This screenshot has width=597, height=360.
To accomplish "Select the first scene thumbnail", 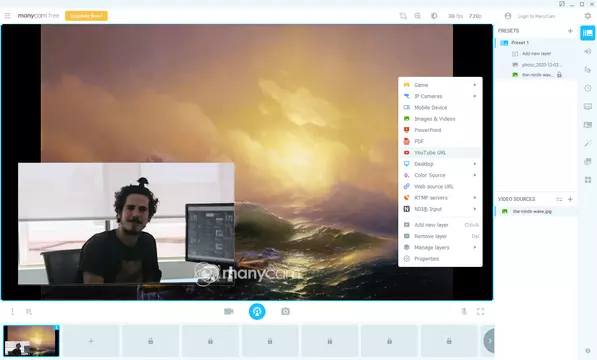I will tap(31, 341).
